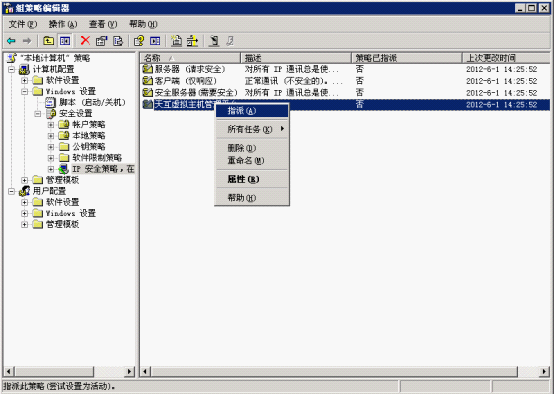Expand the 管理模板 node under 用户配置
Screen dimensions: 554x394
point(24,224)
